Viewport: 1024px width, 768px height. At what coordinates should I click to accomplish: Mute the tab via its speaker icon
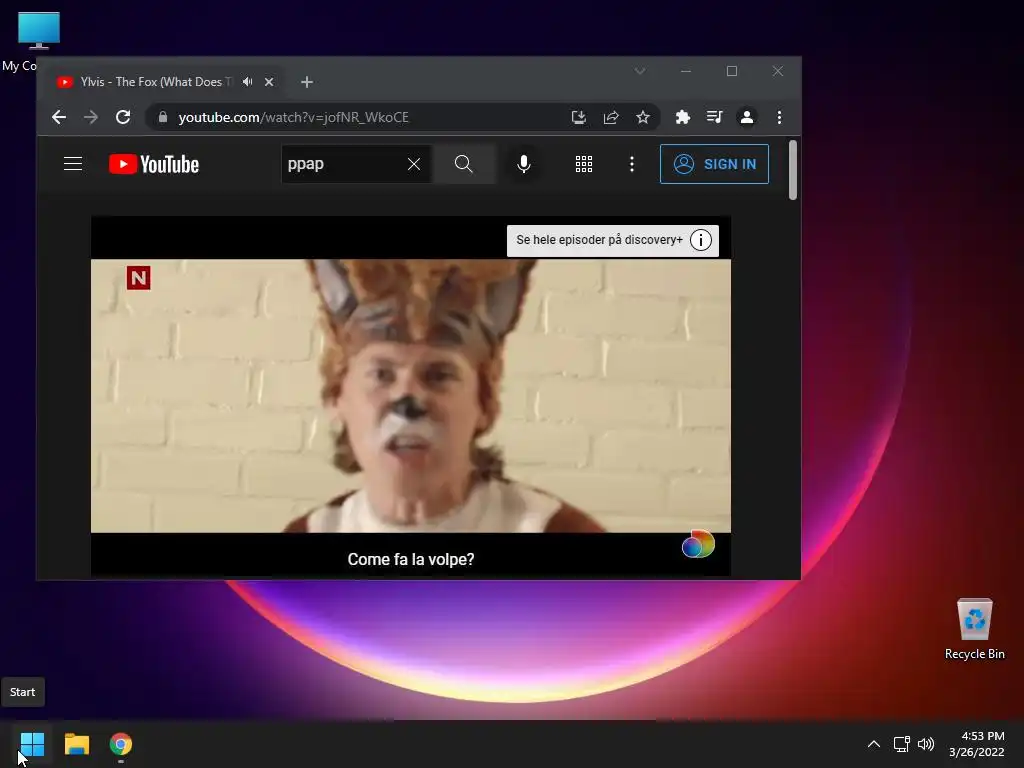coord(248,82)
